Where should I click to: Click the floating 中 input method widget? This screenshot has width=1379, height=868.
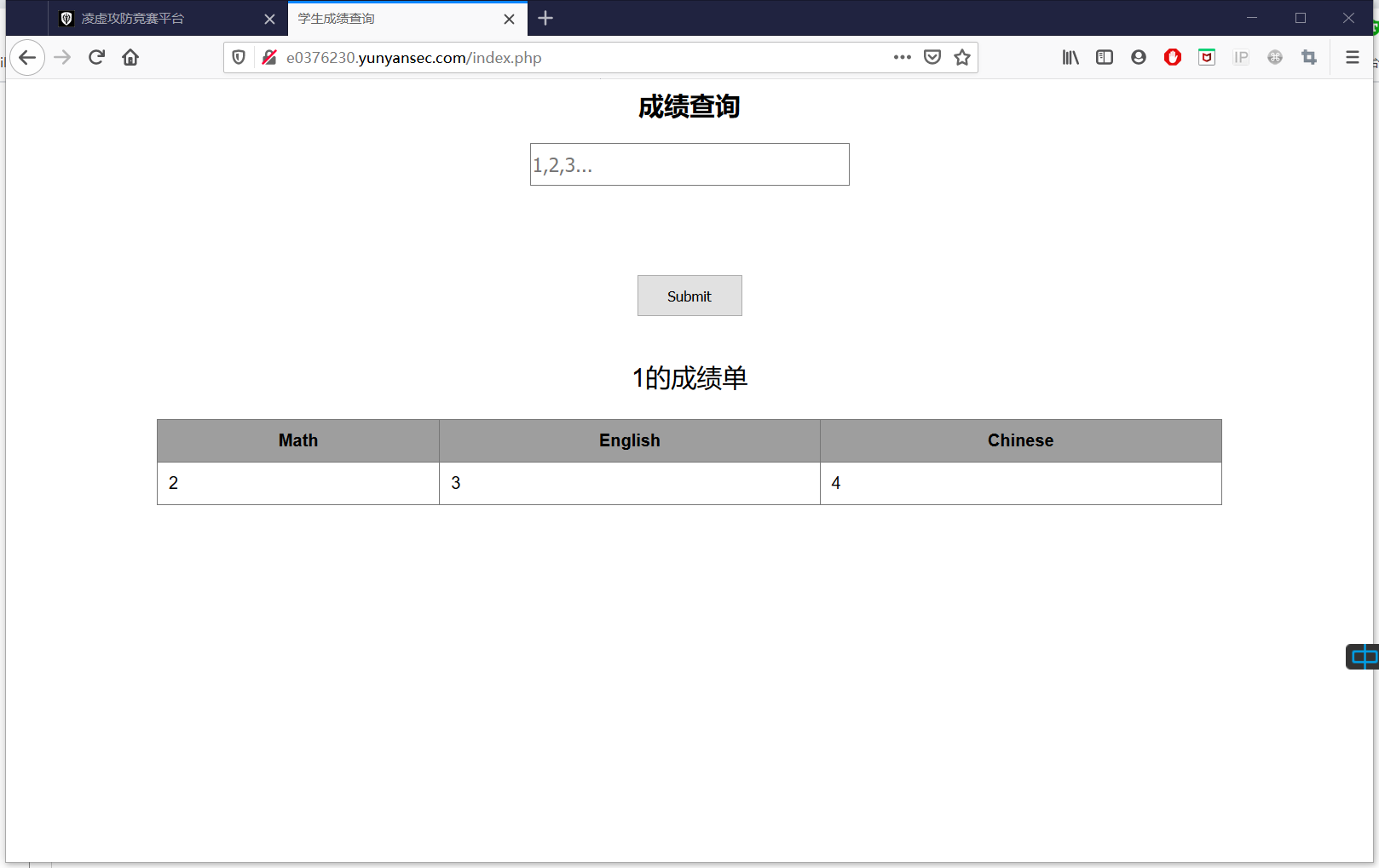1364,657
